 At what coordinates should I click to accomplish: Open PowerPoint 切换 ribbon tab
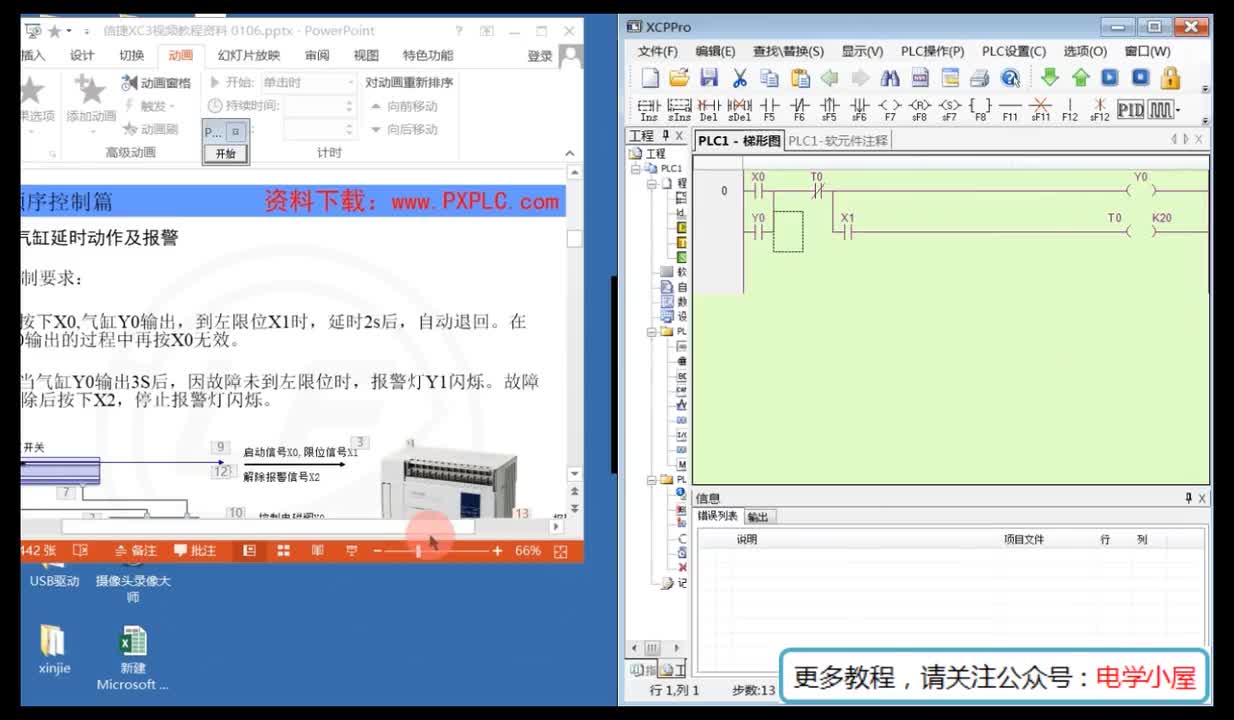coord(132,56)
